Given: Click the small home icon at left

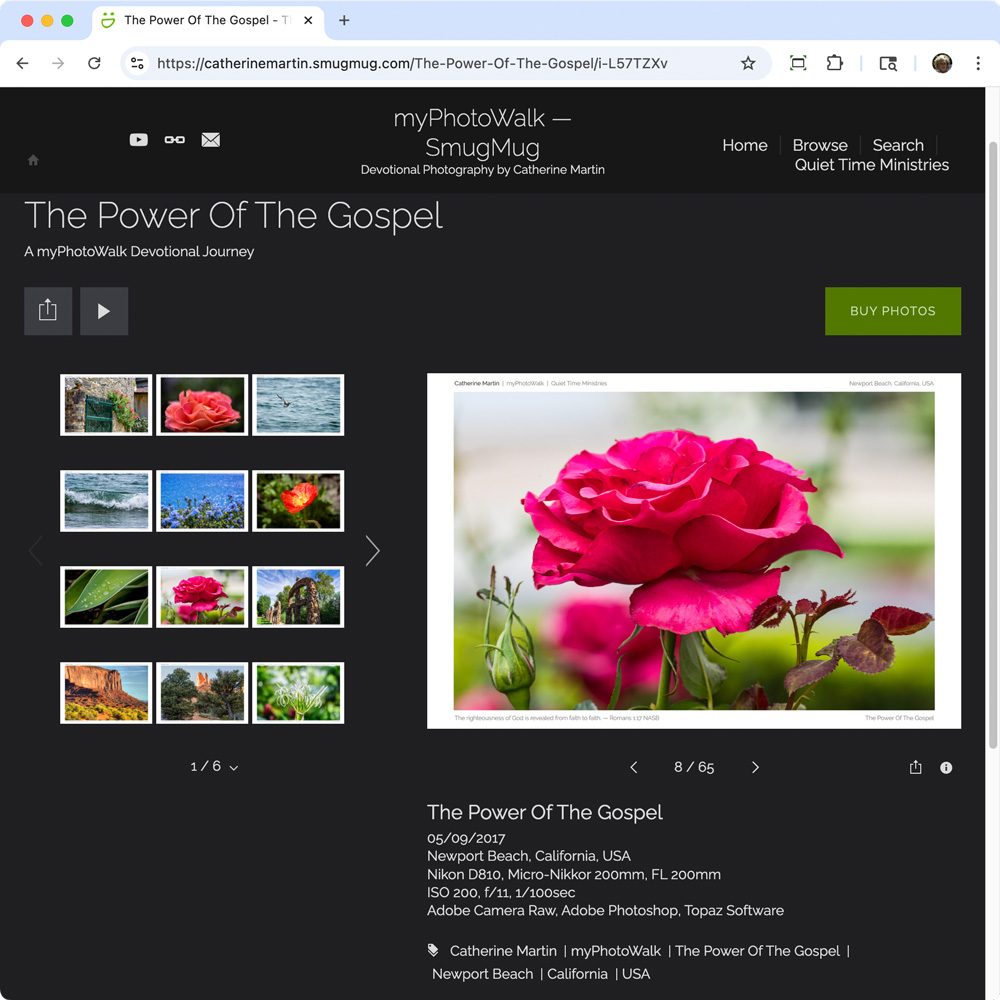Looking at the screenshot, I should click(33, 160).
